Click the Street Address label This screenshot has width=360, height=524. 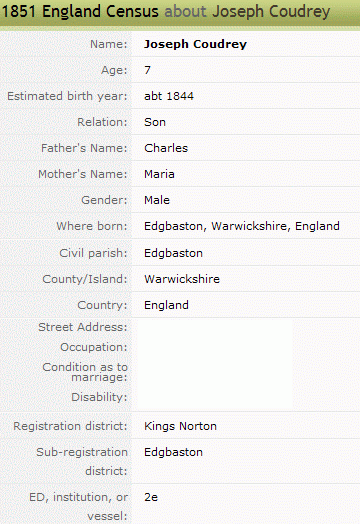[x=83, y=327]
